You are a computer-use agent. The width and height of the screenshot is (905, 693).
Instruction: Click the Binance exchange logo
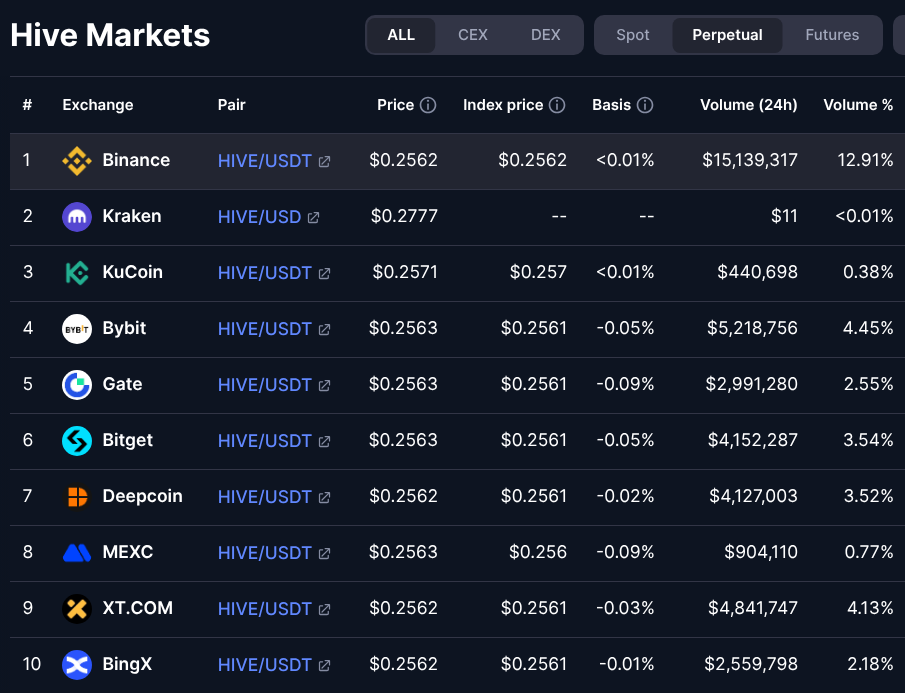tap(77, 160)
